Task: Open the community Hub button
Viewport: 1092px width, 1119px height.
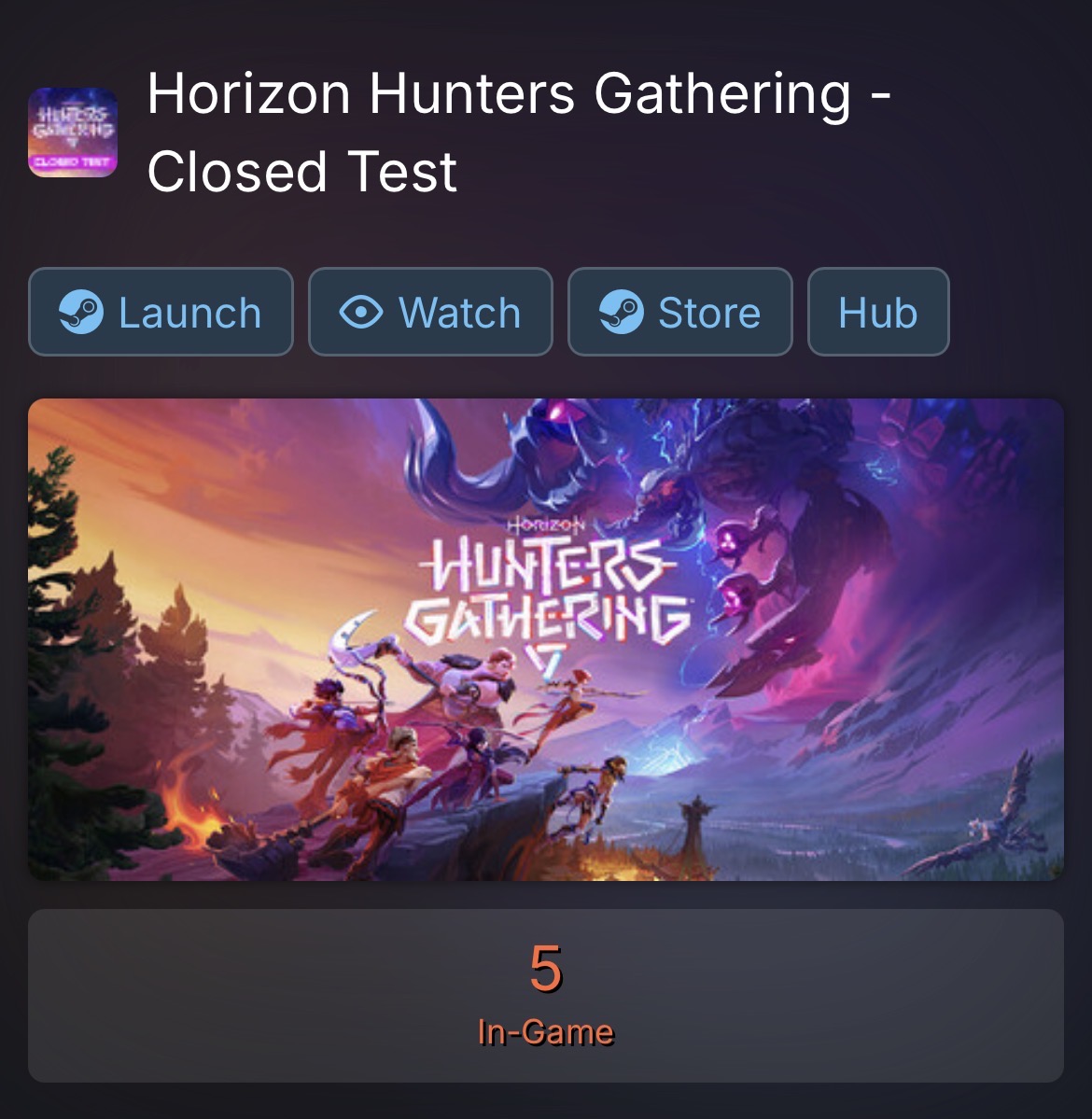Action: pos(878,312)
